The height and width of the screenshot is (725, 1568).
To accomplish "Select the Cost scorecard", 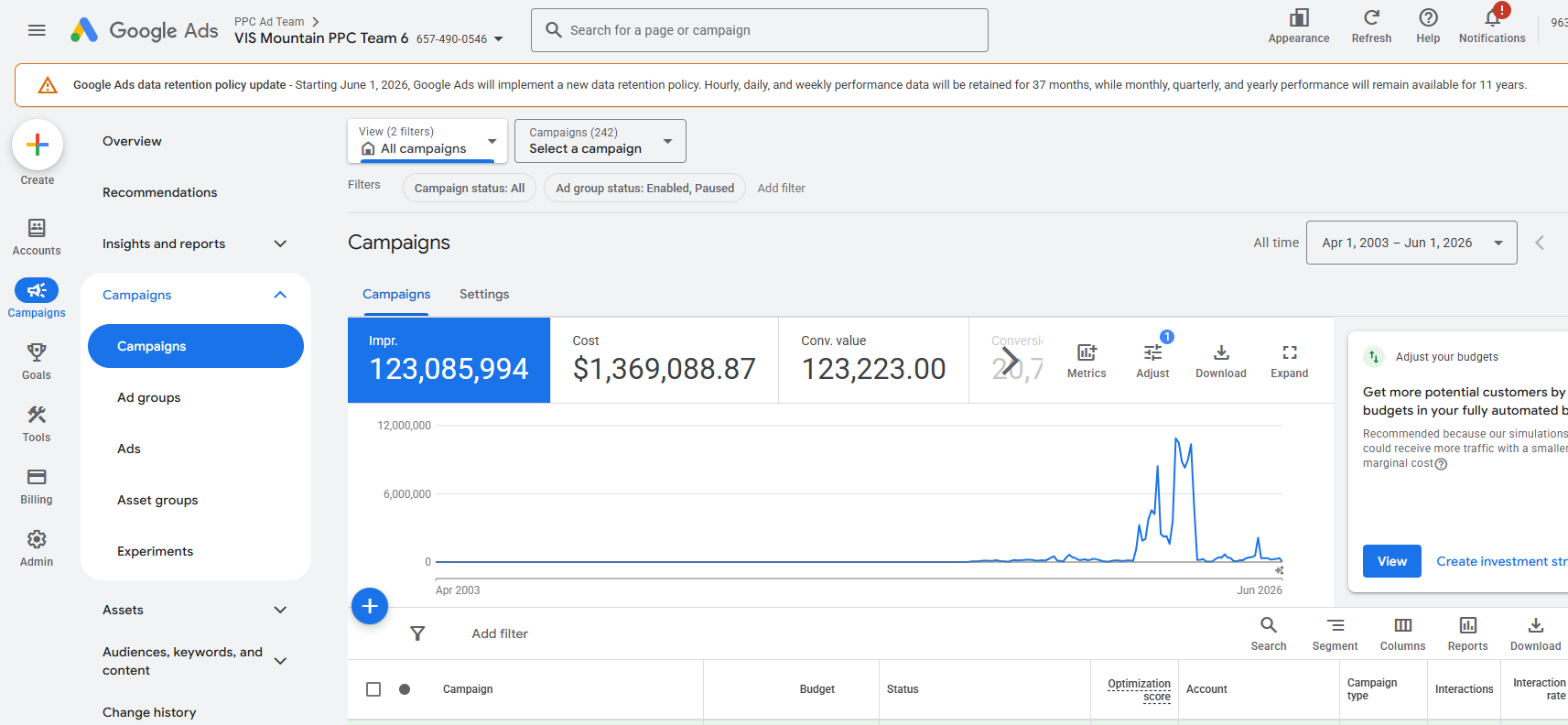I will (665, 360).
